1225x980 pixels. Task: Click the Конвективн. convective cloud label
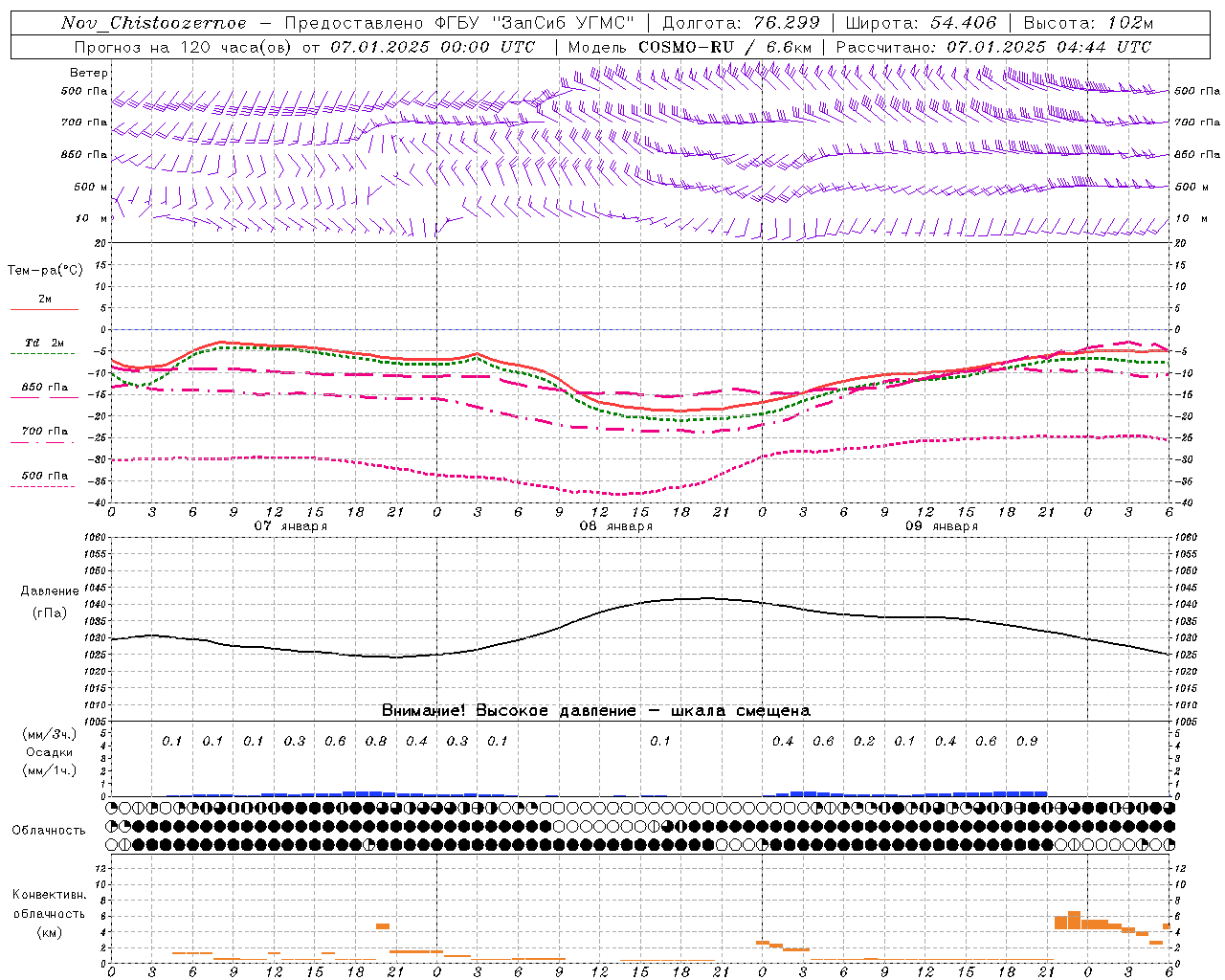[50, 895]
